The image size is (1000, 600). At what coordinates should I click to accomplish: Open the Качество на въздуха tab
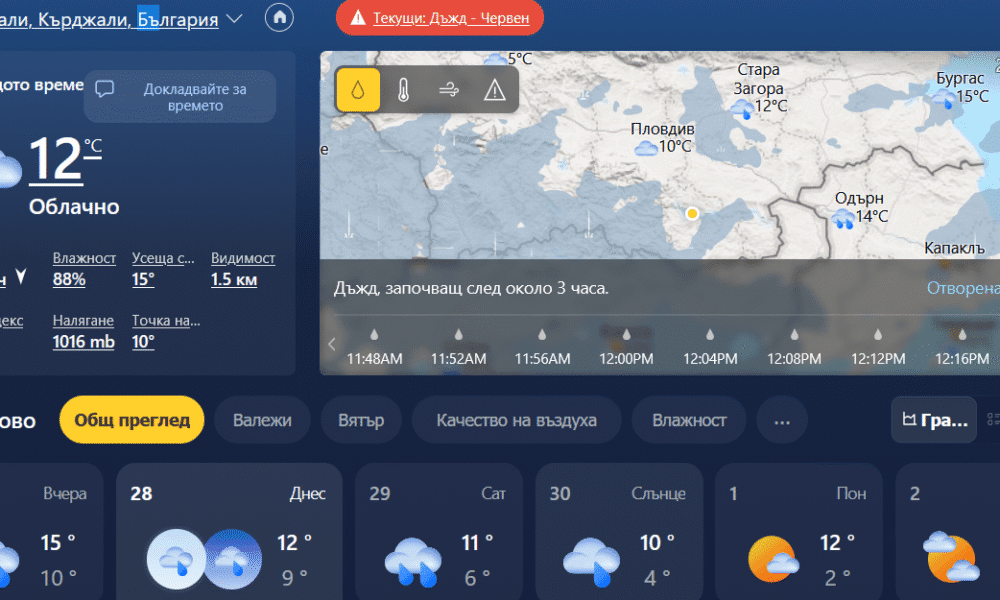click(x=516, y=420)
